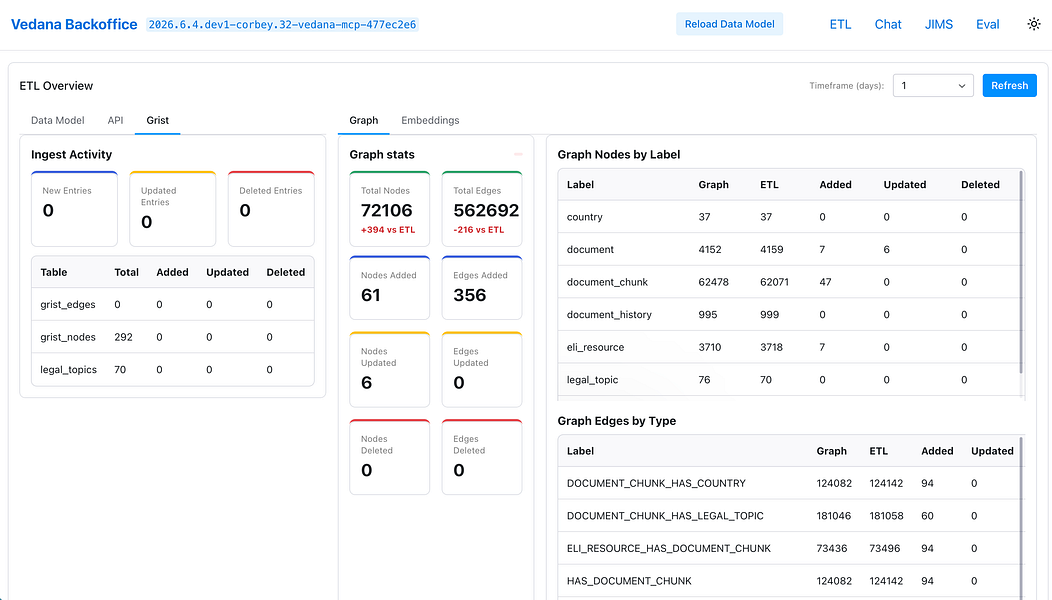Switch to the Embeddings tab
The height and width of the screenshot is (600, 1052).
click(x=430, y=120)
